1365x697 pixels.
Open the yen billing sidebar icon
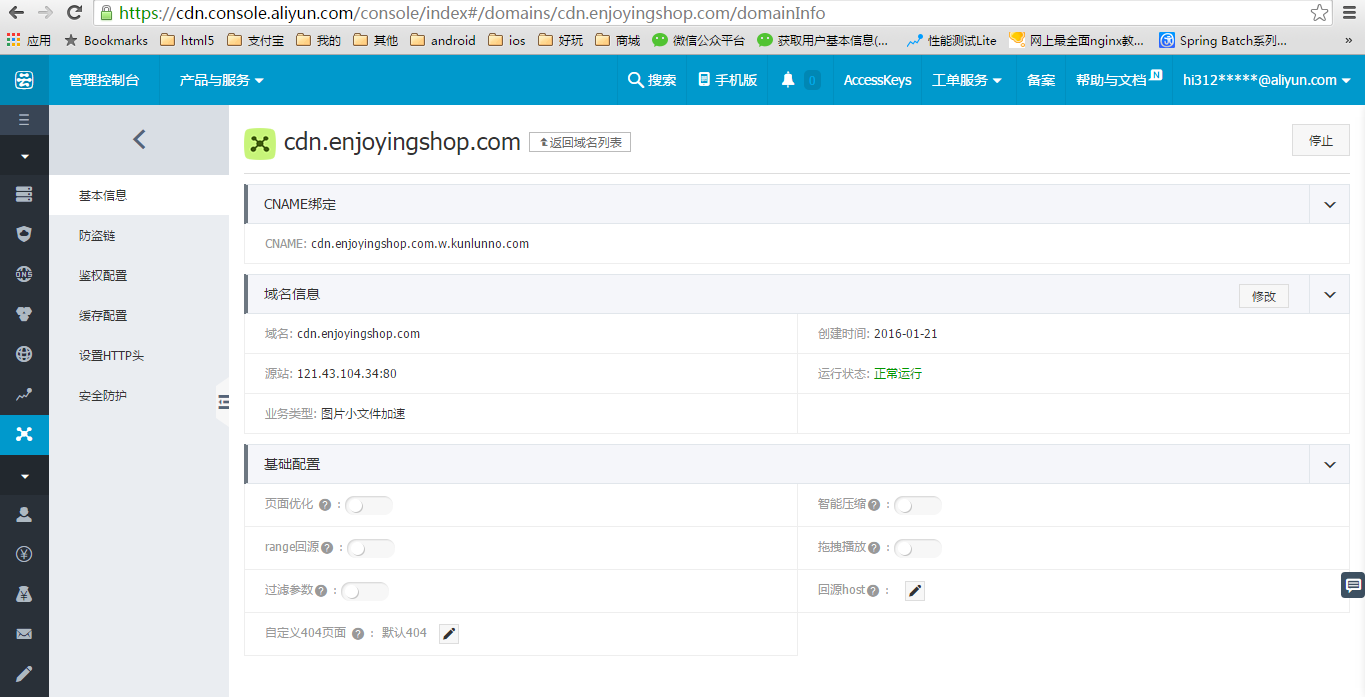[24, 554]
